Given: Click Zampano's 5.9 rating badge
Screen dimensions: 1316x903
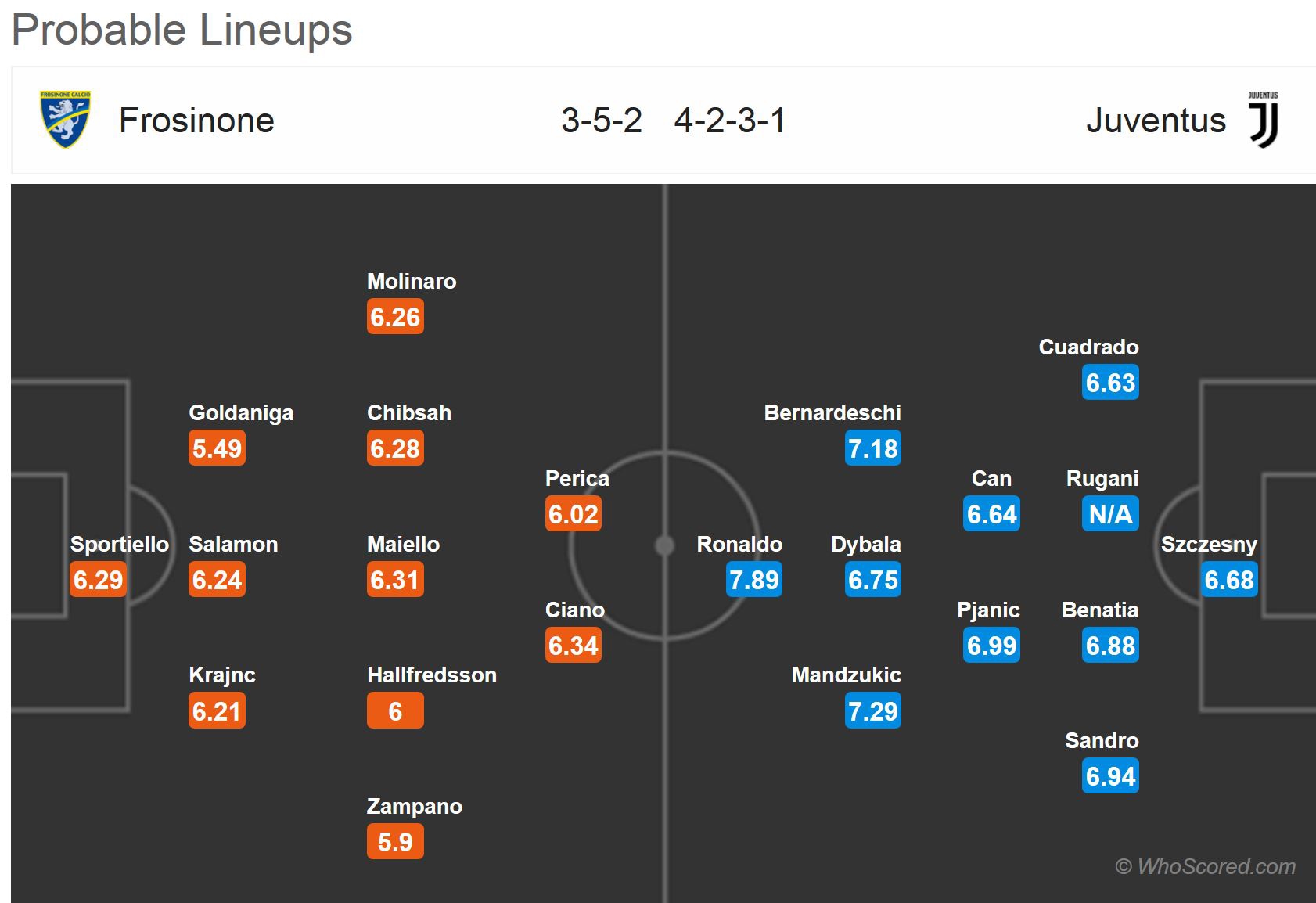Looking at the screenshot, I should pos(395,842).
